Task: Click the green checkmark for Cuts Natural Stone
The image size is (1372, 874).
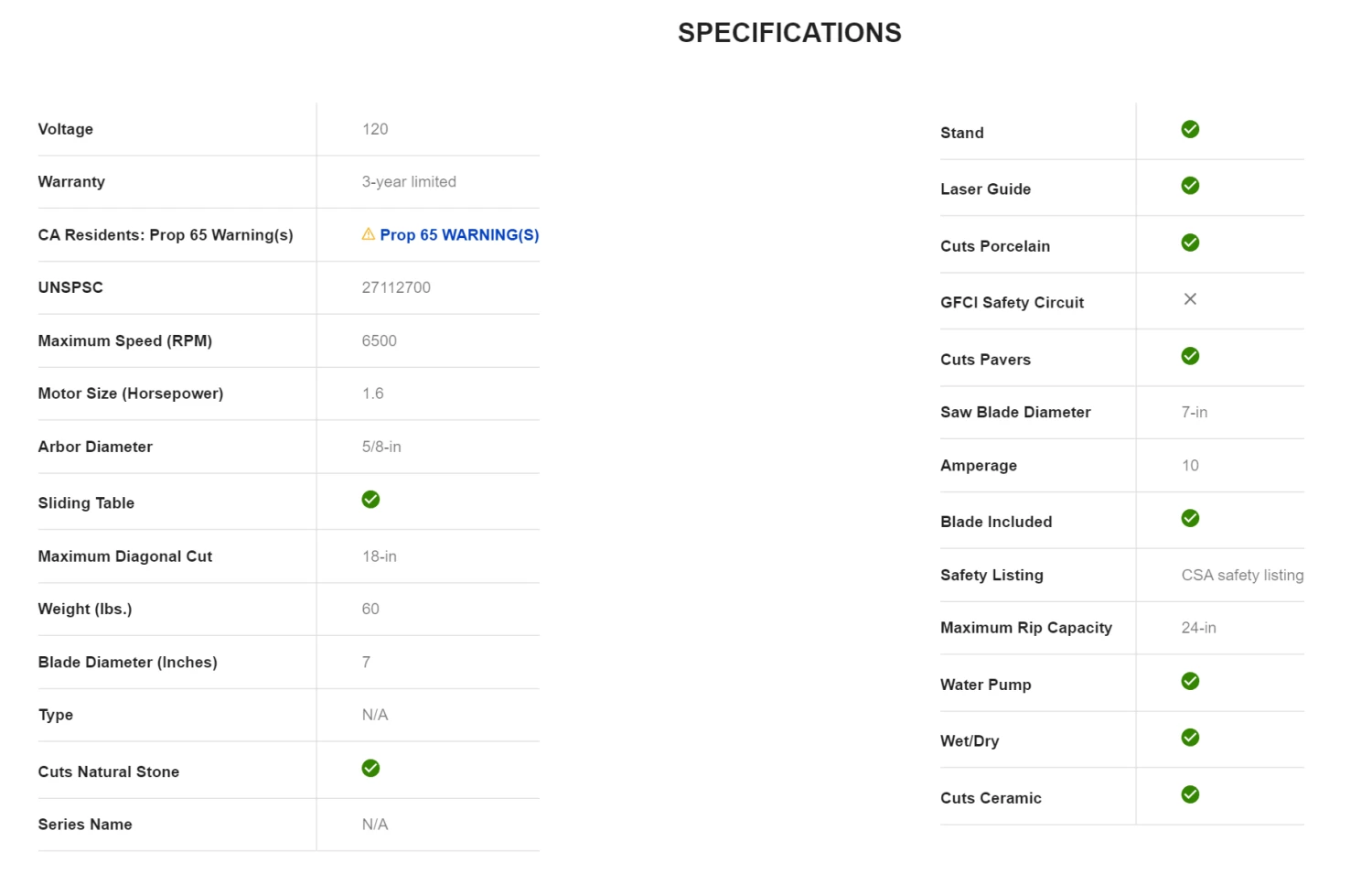Action: click(x=370, y=769)
